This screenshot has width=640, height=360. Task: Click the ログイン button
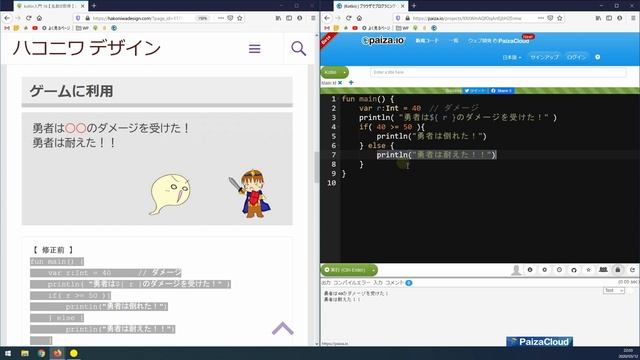(x=576, y=57)
